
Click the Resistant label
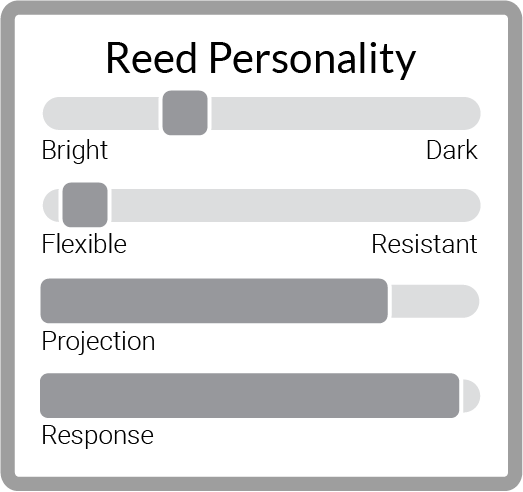point(424,244)
